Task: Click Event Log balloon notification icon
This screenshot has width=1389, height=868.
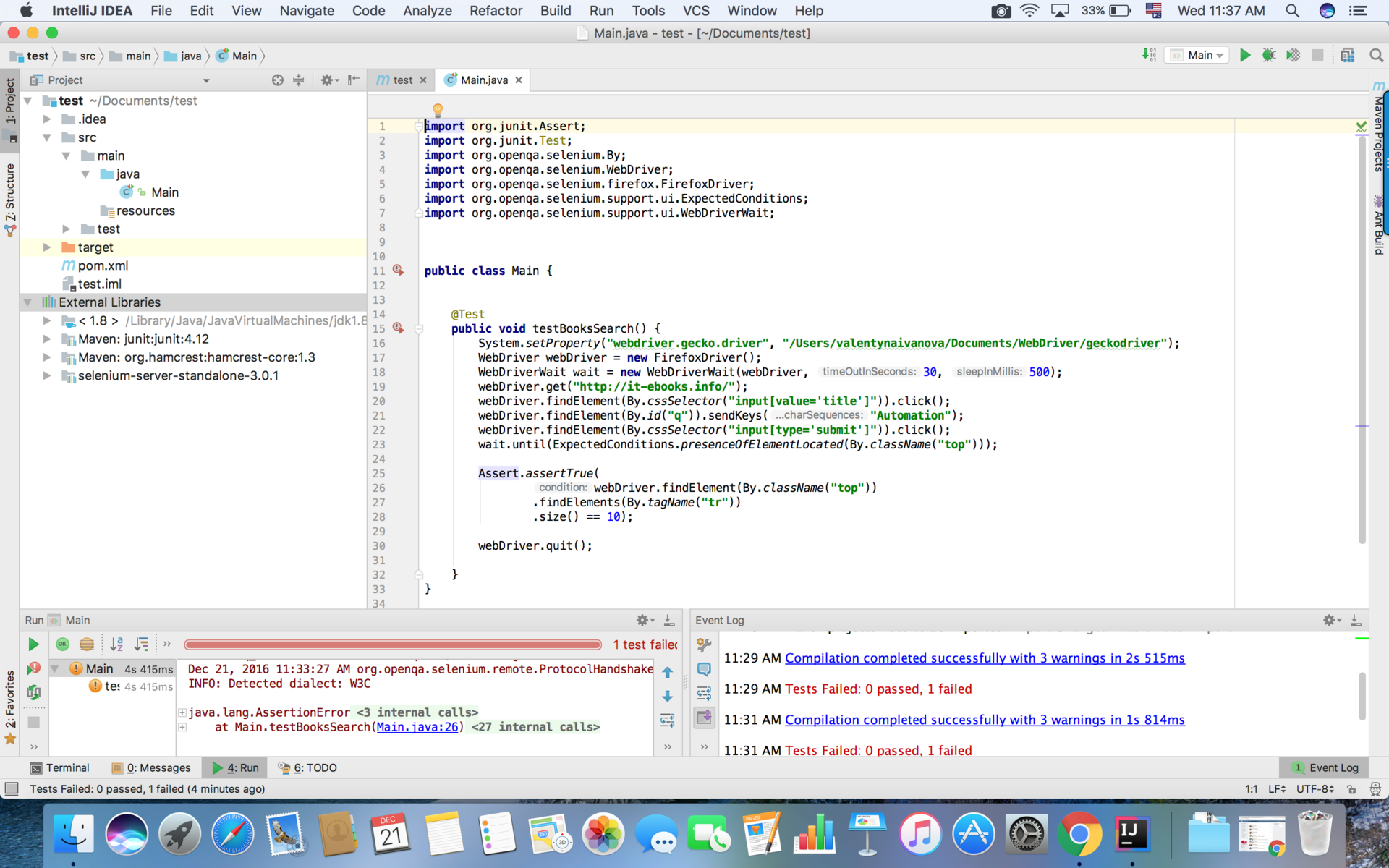Action: 704,669
